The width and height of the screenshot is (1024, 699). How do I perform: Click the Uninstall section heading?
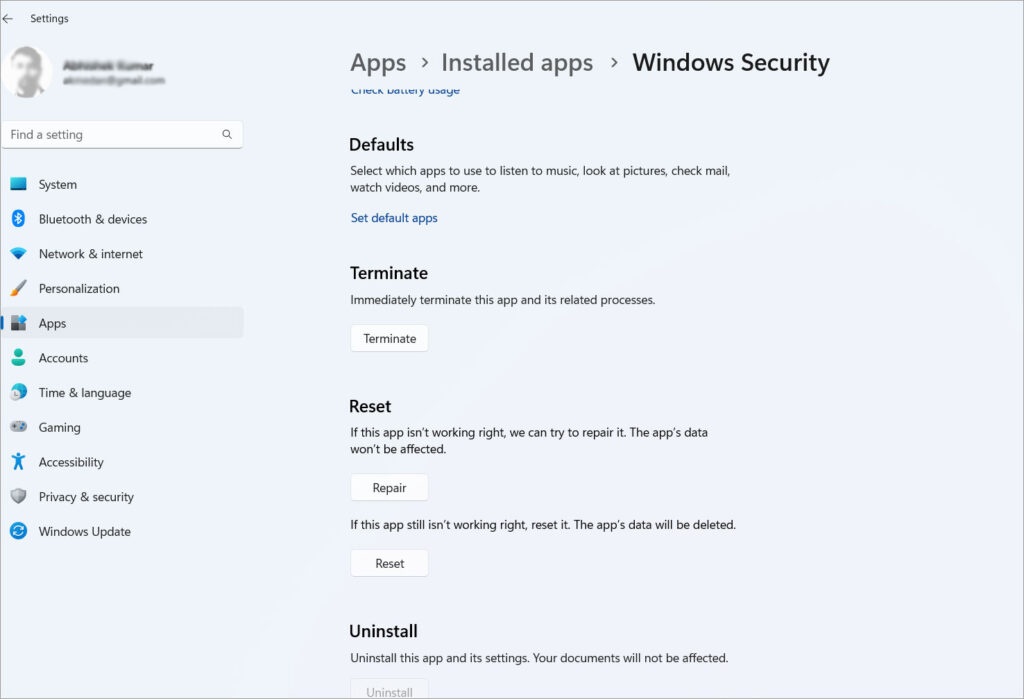[383, 632]
